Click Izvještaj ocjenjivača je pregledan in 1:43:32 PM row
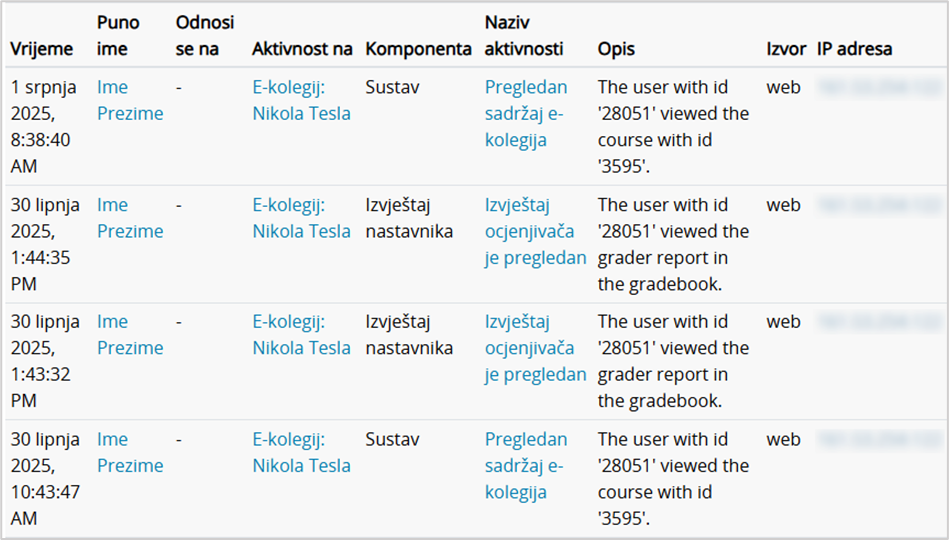This screenshot has height=540, width=949. pyautogui.click(x=535, y=348)
